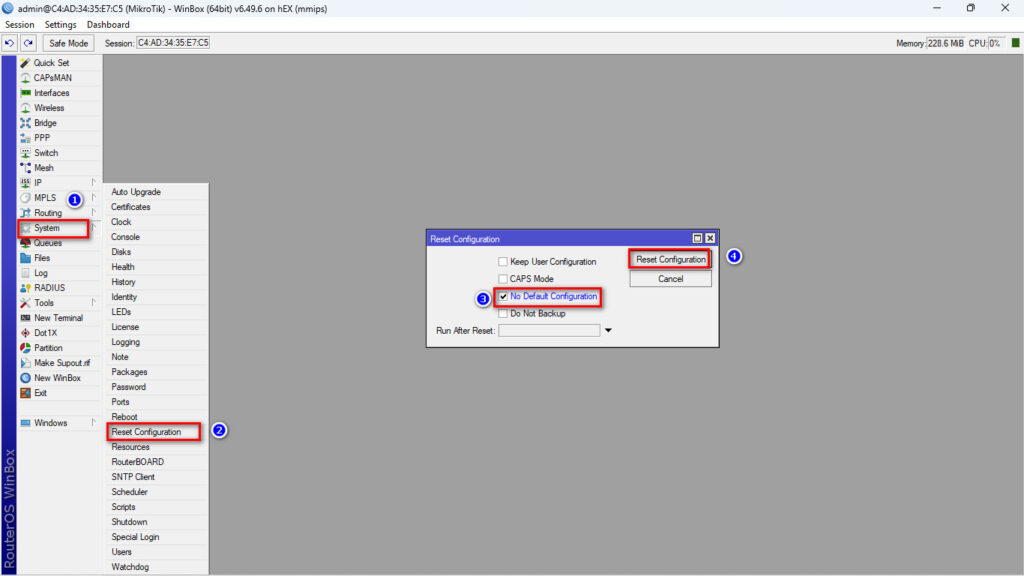Screen dimensions: 1024x576
Task: Click the redo arrow icon in toolbar
Action: tap(28, 43)
